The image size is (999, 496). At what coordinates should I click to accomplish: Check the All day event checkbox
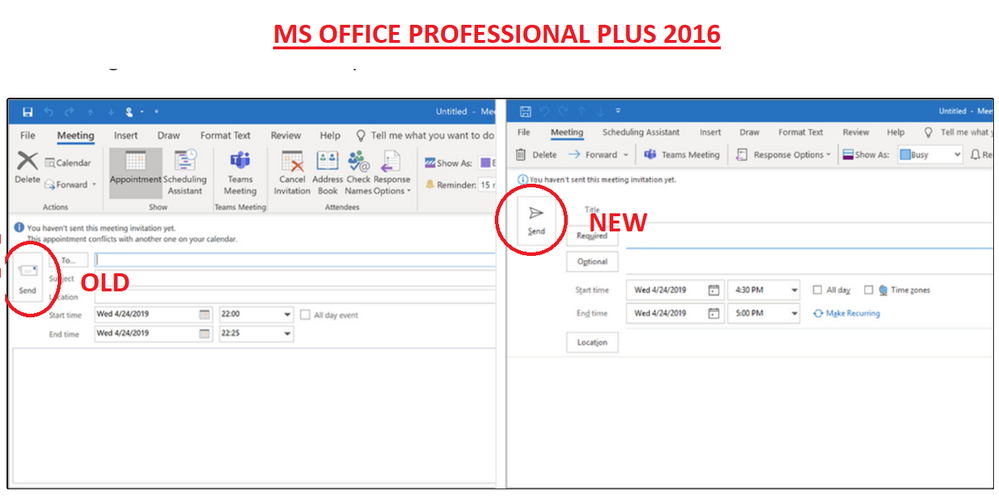pos(305,315)
